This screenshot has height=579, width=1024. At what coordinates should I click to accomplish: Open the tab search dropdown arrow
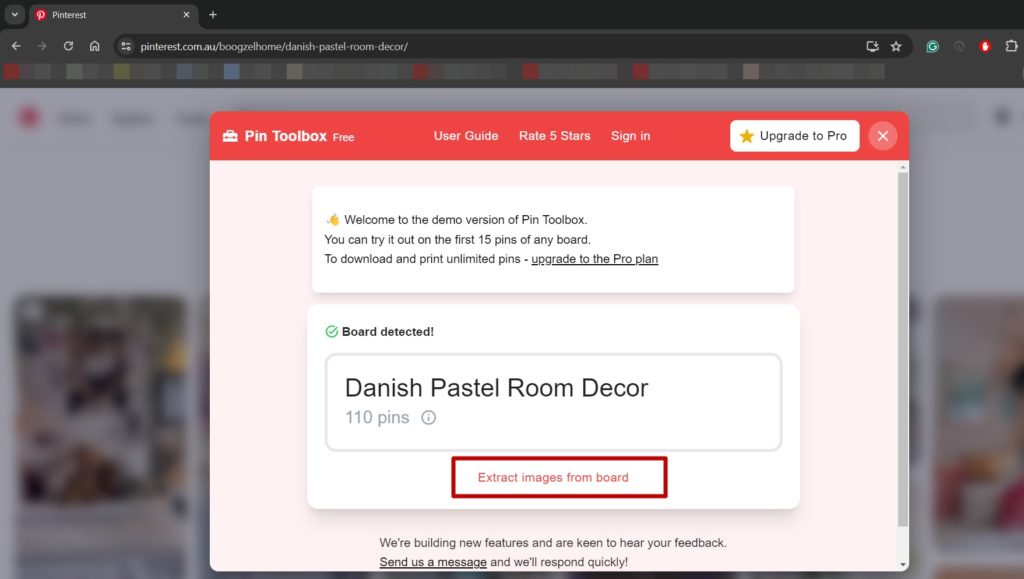pyautogui.click(x=14, y=14)
